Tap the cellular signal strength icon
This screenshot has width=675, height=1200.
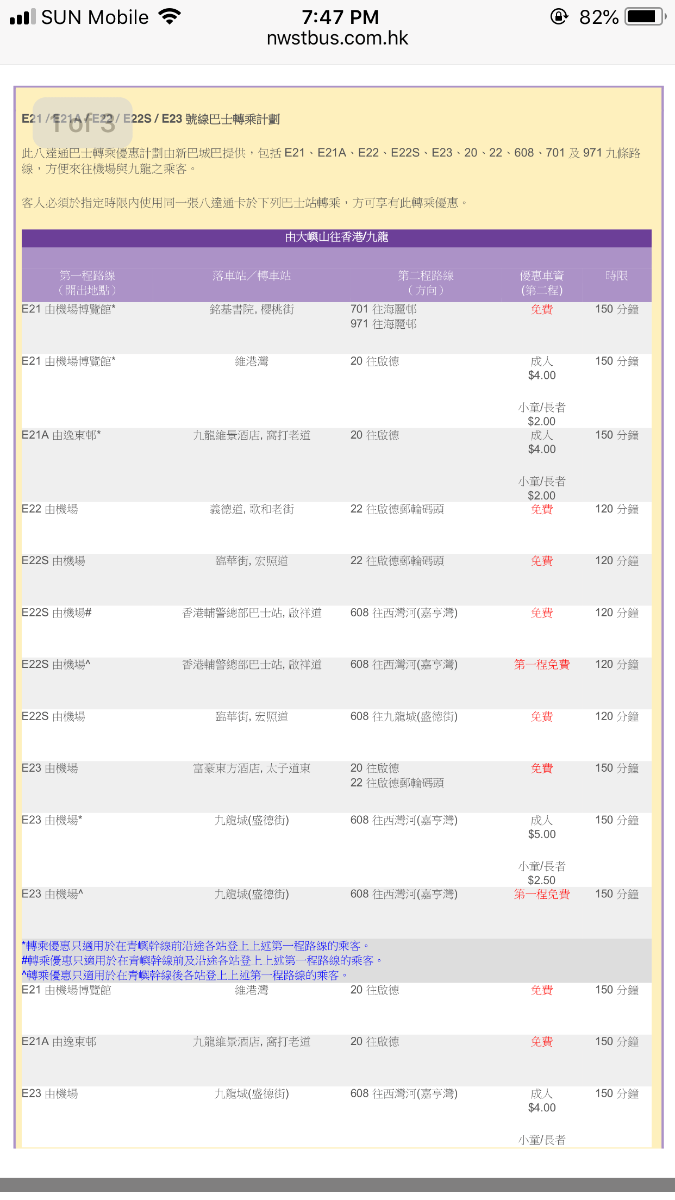[23, 17]
